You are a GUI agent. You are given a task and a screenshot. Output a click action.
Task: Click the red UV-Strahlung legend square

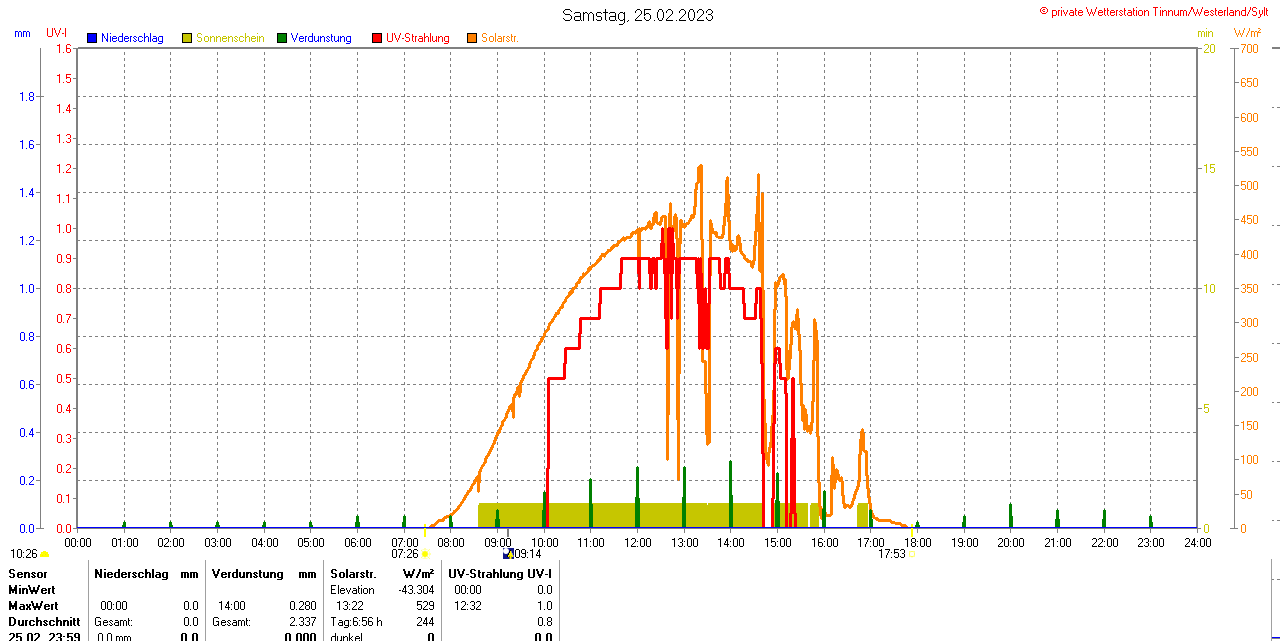click(x=377, y=38)
